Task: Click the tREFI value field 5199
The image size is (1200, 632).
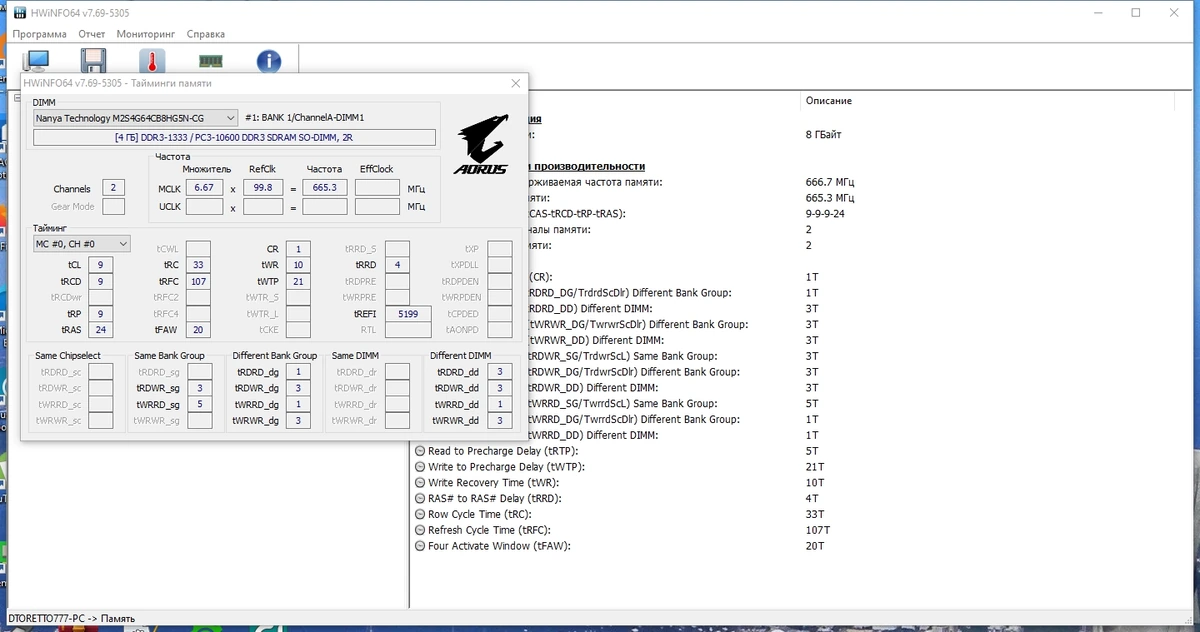Action: click(409, 314)
